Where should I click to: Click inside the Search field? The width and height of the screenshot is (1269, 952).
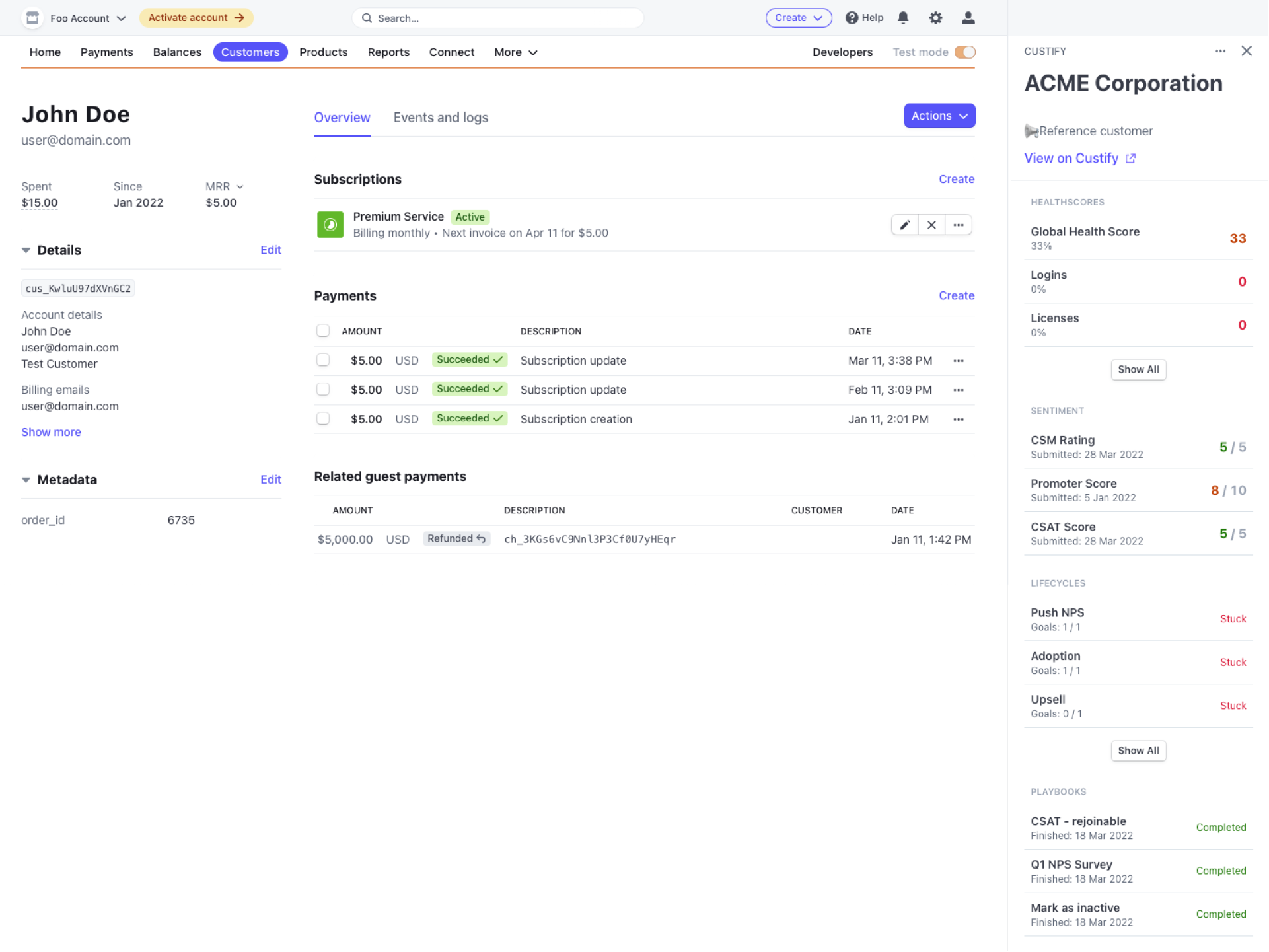[x=498, y=18]
